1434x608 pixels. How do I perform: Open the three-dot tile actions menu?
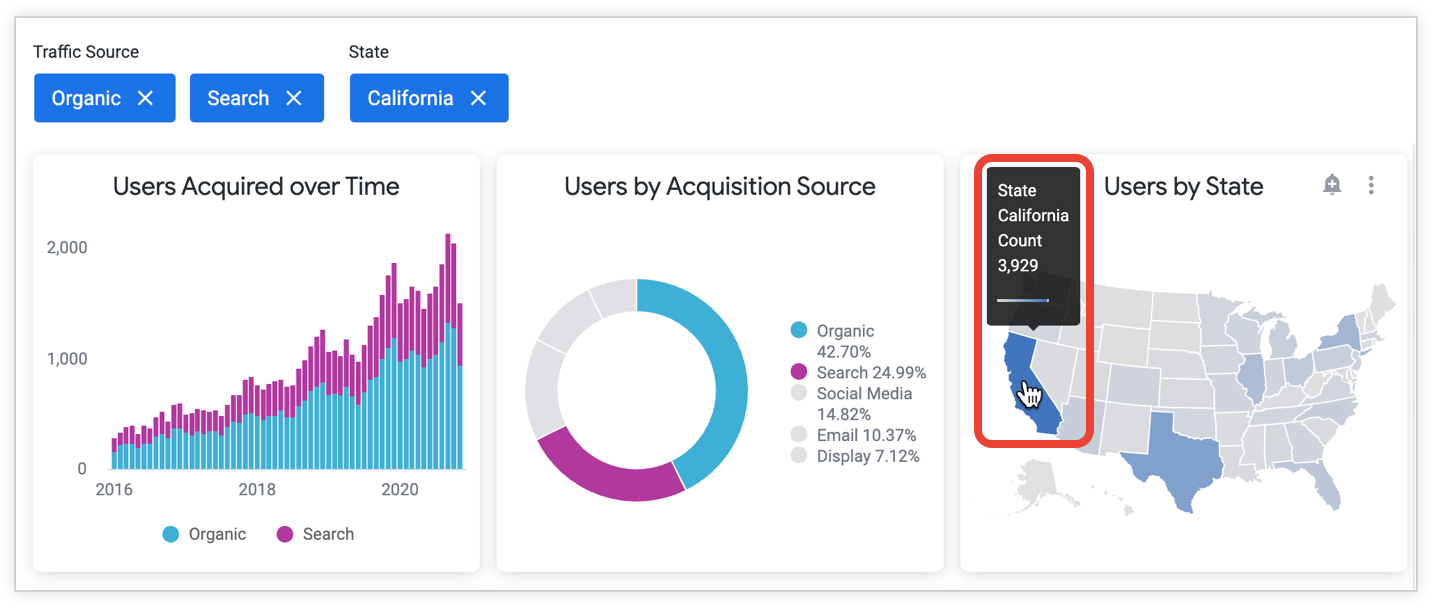(x=1371, y=185)
